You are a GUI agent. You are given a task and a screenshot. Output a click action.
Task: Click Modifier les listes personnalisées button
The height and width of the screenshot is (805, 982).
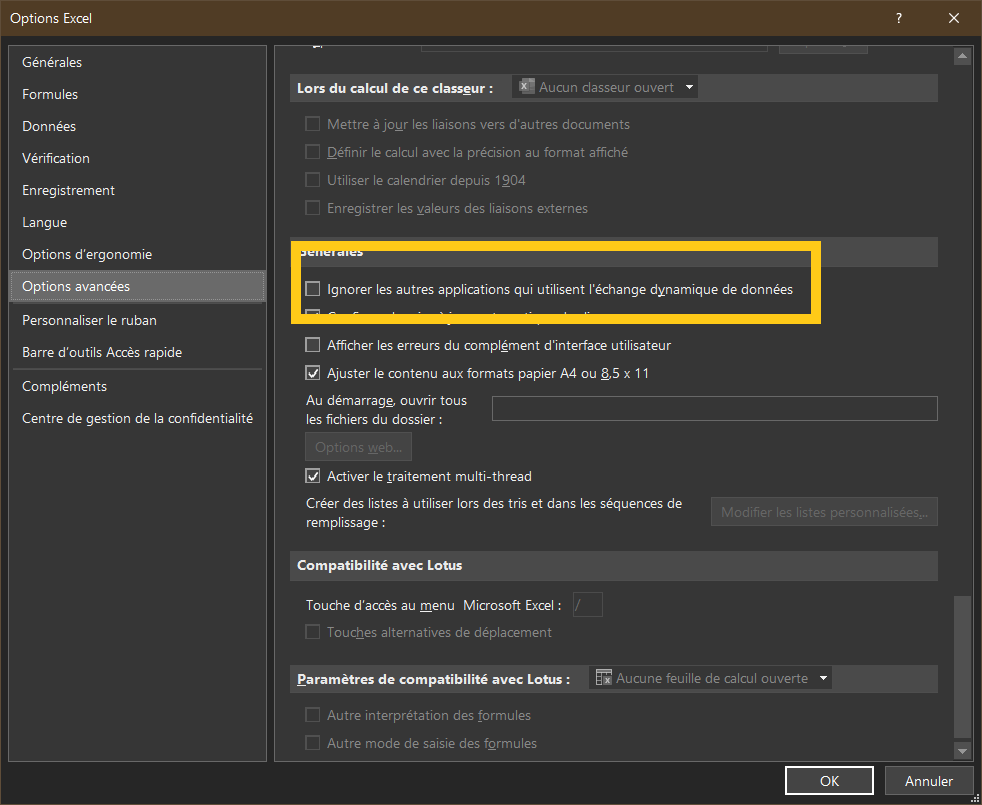(x=824, y=512)
